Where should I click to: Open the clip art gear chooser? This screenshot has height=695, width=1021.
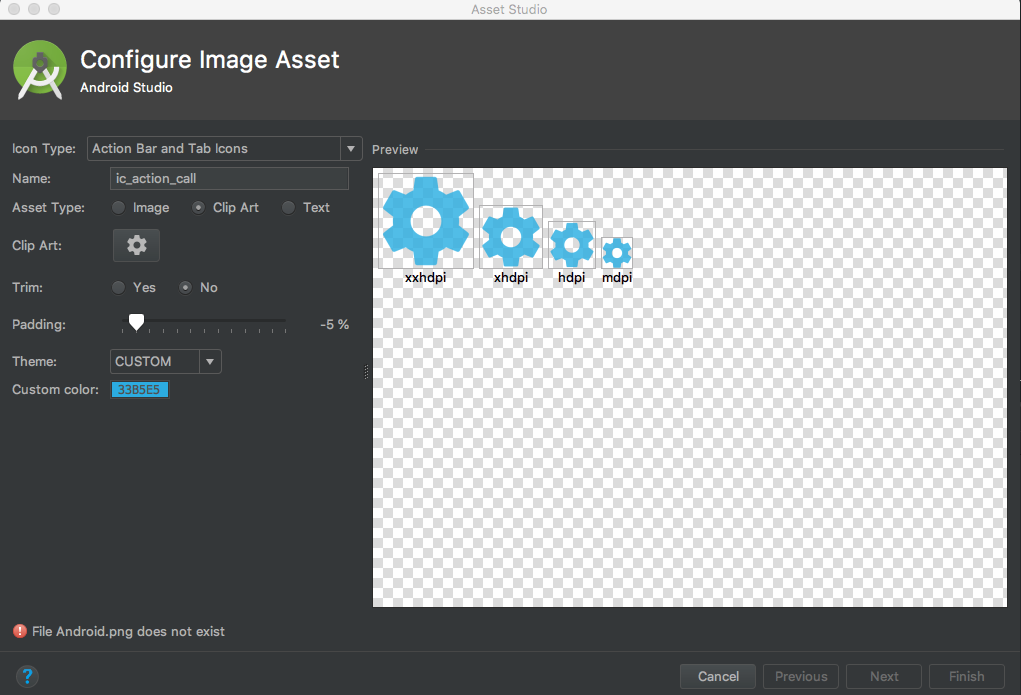point(136,245)
